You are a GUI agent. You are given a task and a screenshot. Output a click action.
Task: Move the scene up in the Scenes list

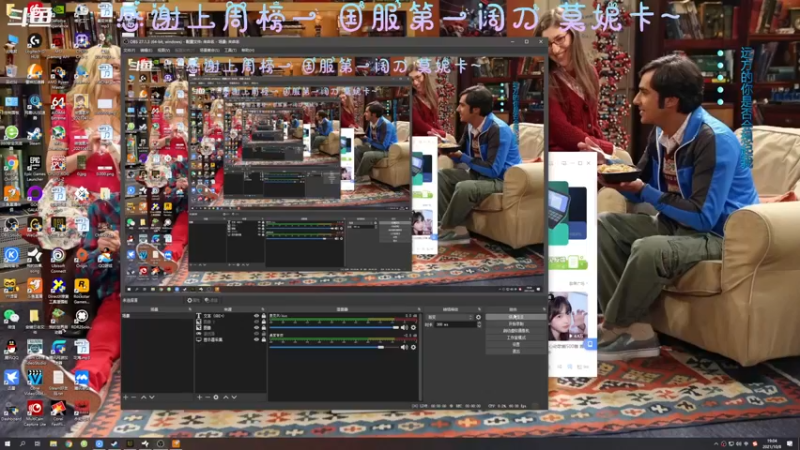[143, 397]
